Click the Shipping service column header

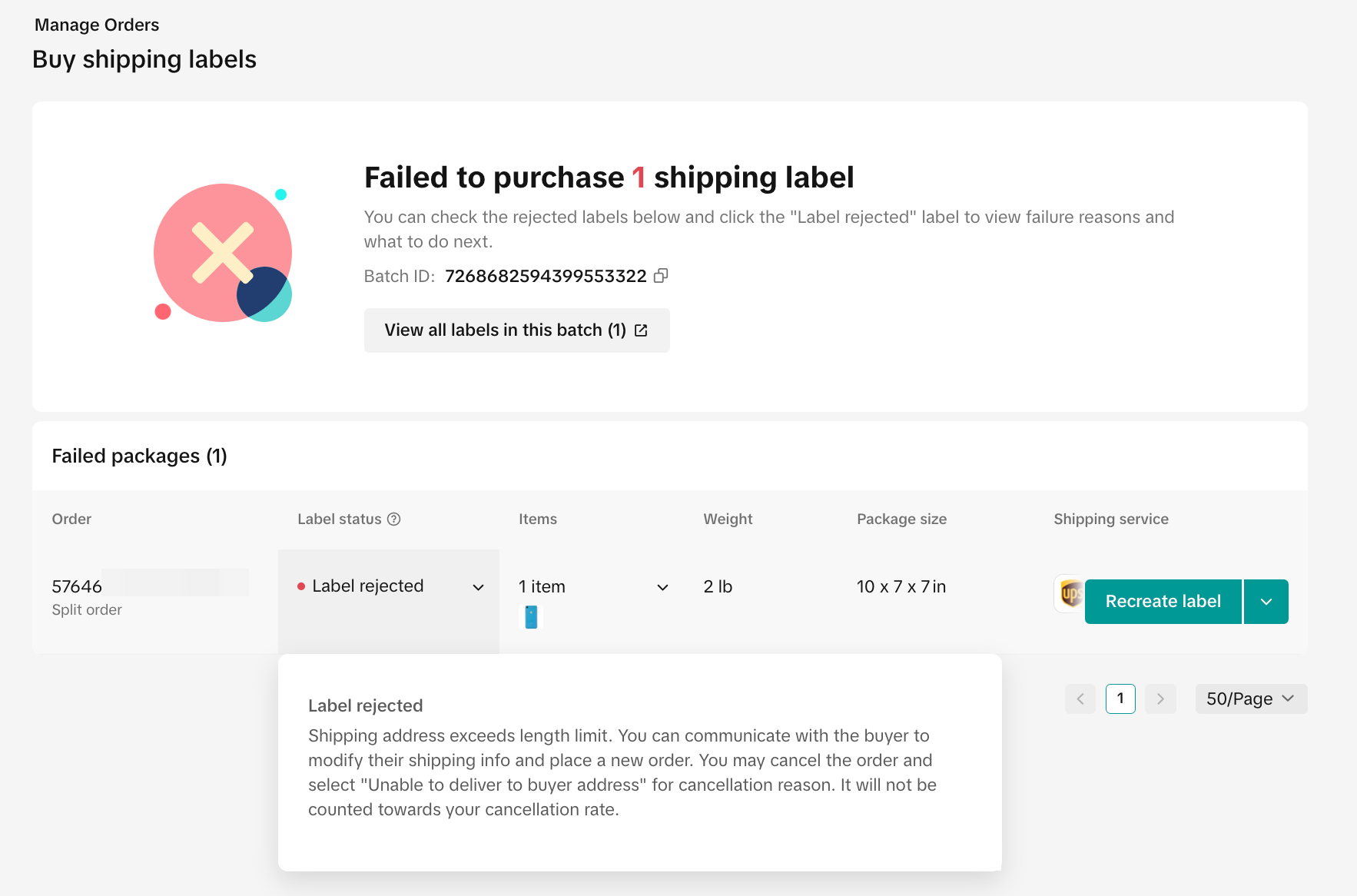[x=1111, y=519]
